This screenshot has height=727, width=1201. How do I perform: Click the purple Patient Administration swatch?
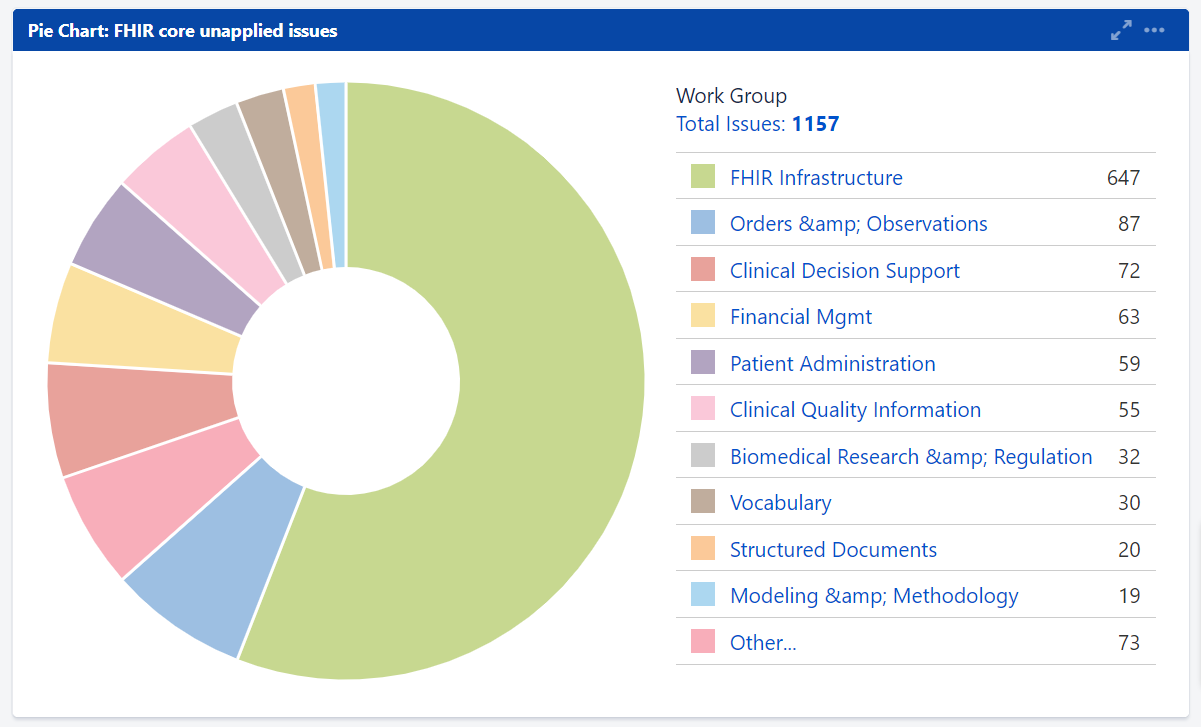coord(703,364)
